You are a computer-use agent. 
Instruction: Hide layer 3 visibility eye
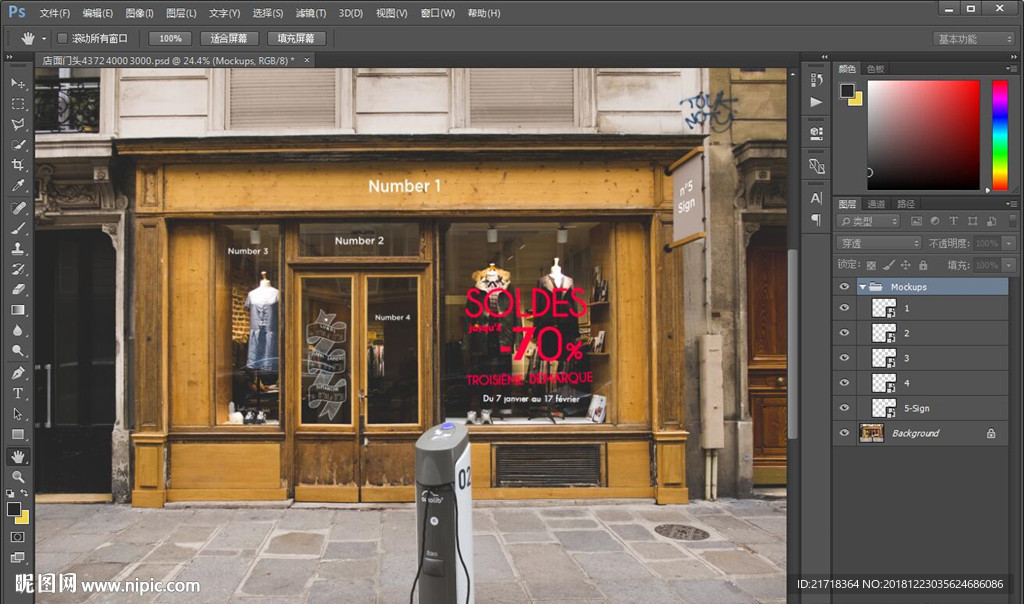click(x=844, y=357)
